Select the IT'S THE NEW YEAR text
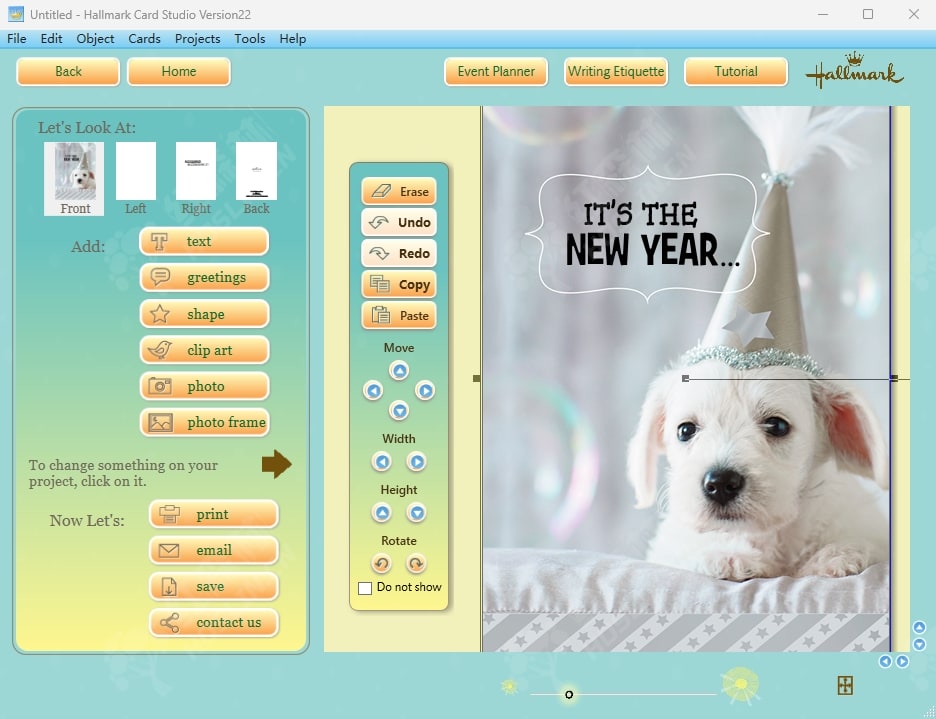Image resolution: width=936 pixels, height=719 pixels. (x=652, y=234)
